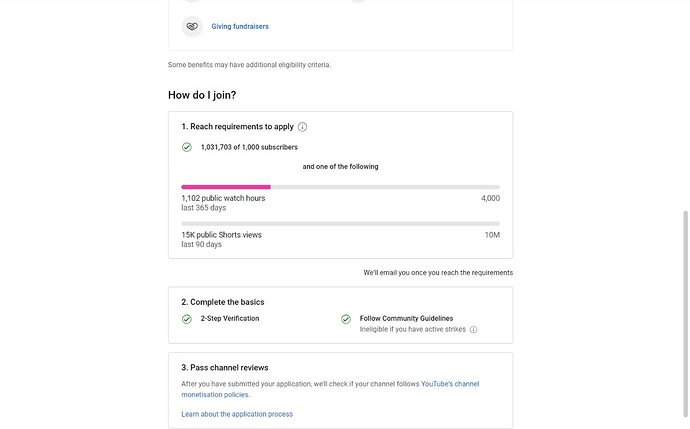
Task: Click the page's vertical scrollbar thumb
Action: click(x=686, y=314)
